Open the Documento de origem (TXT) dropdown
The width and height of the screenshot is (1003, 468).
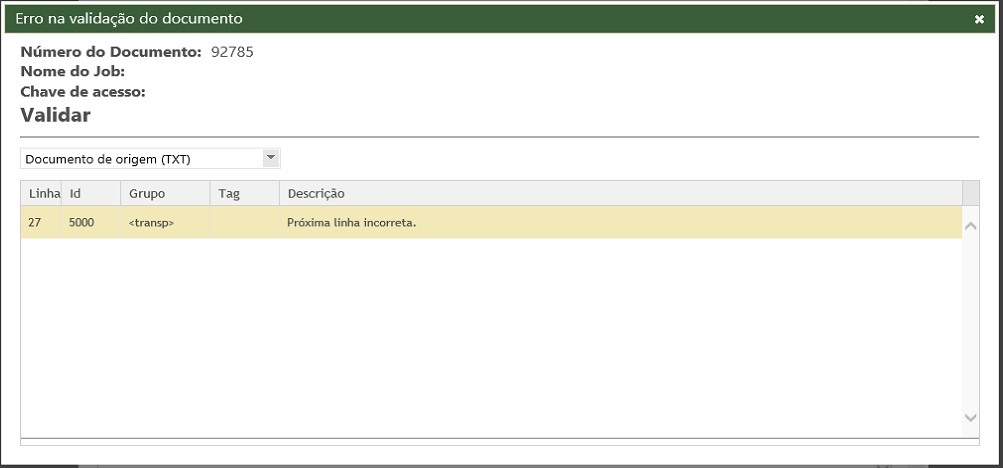point(140,159)
